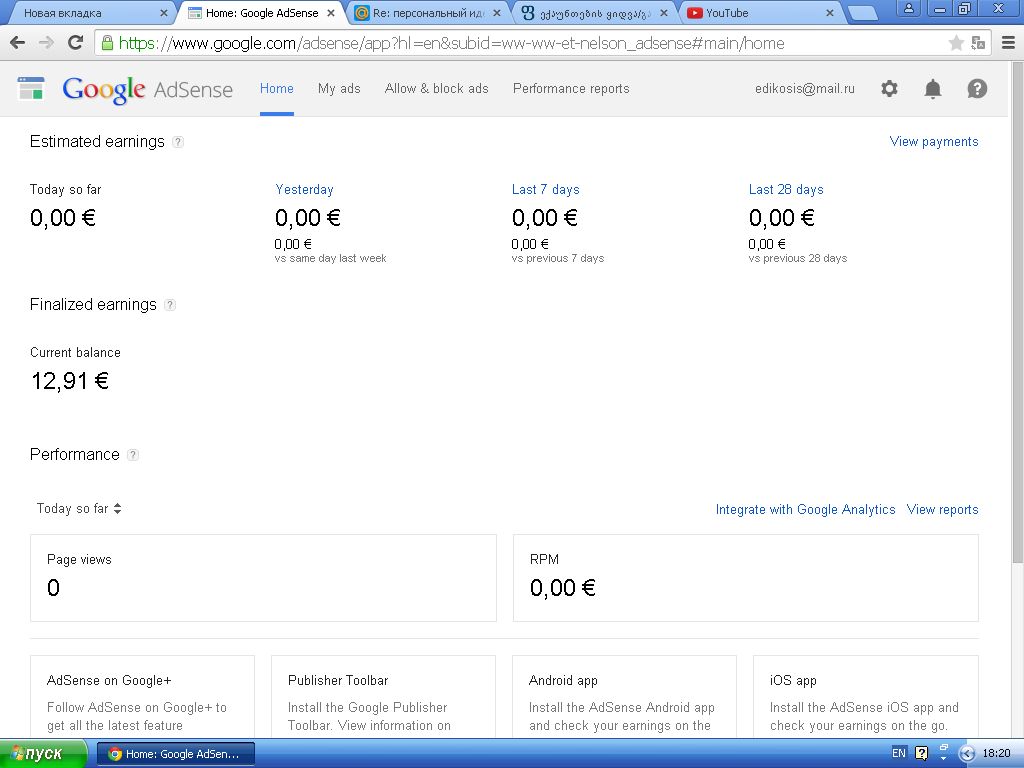
Task: Switch to the Georgian-titled browser tab
Action: coord(594,13)
